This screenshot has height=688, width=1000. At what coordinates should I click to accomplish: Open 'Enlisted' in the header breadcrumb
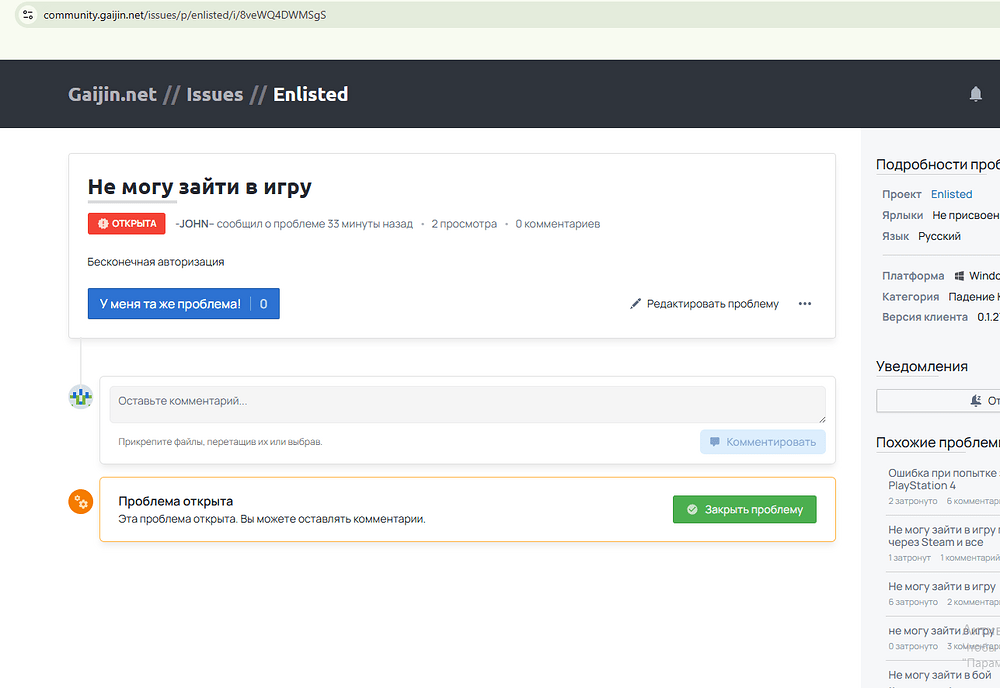click(x=310, y=94)
